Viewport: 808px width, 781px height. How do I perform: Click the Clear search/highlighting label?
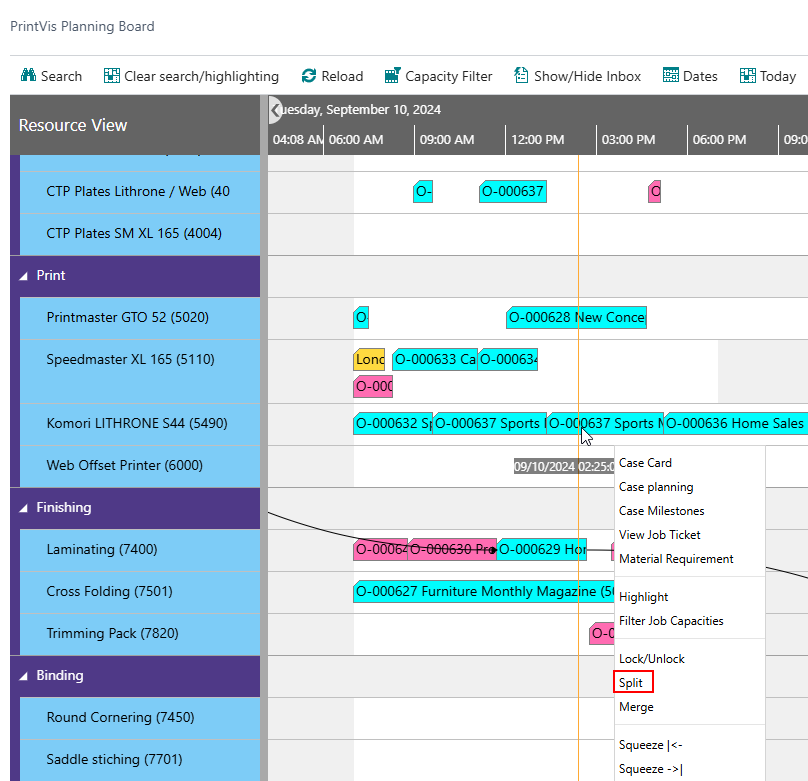pos(201,76)
